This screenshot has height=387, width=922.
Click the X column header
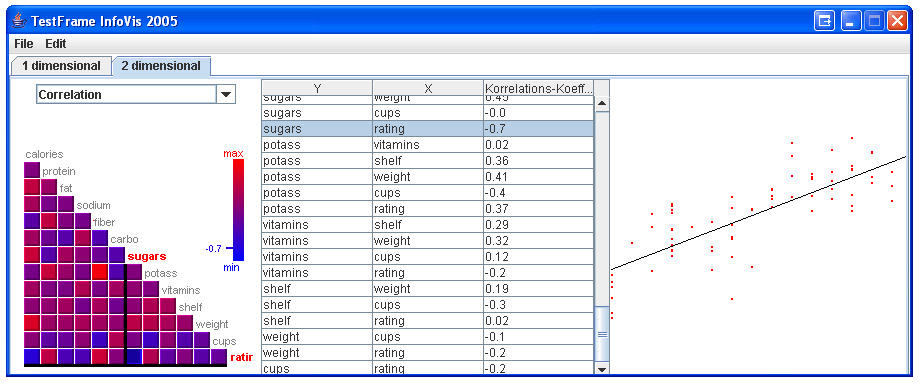(428, 88)
